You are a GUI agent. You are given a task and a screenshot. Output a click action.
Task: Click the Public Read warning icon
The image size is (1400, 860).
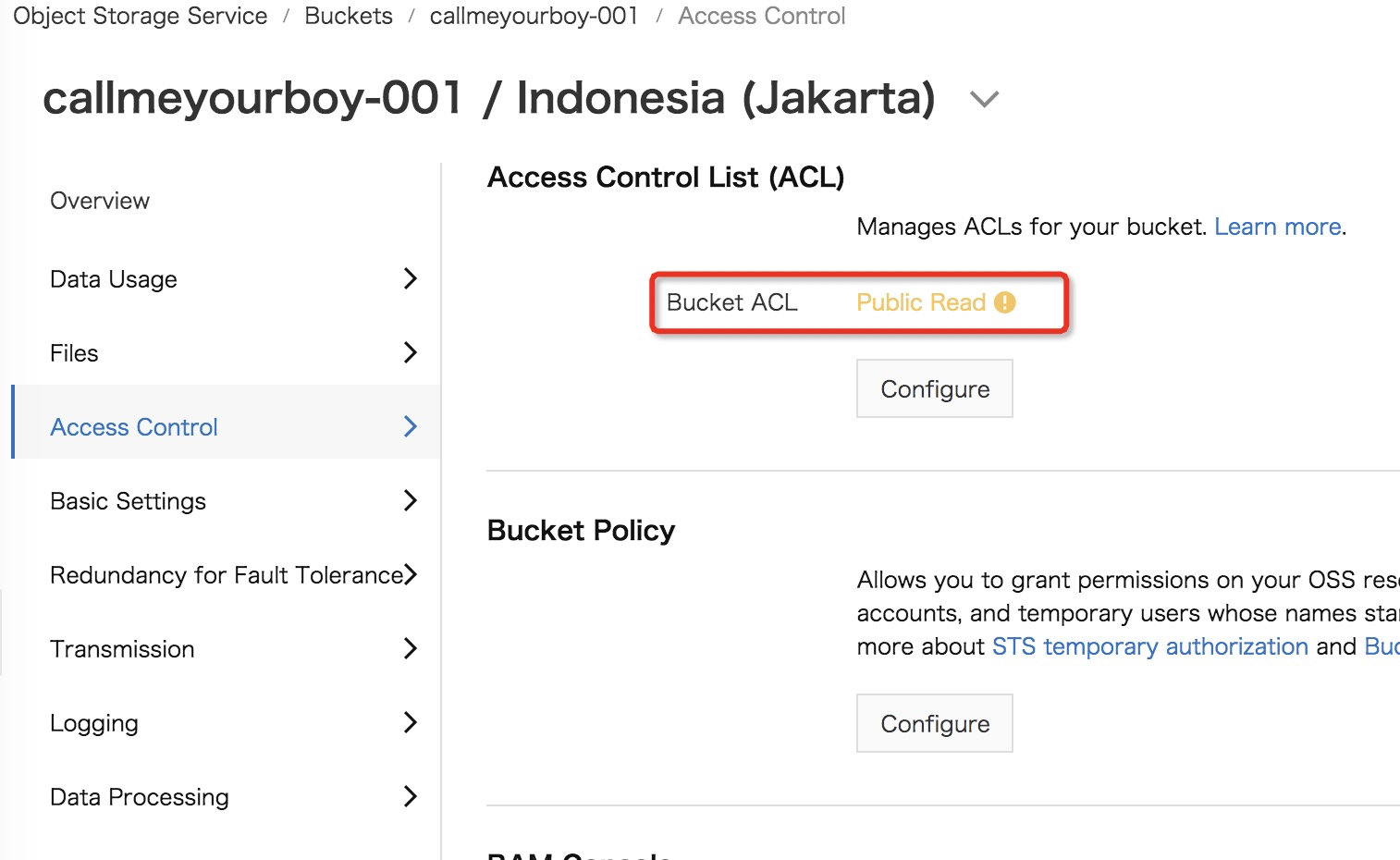1004,302
